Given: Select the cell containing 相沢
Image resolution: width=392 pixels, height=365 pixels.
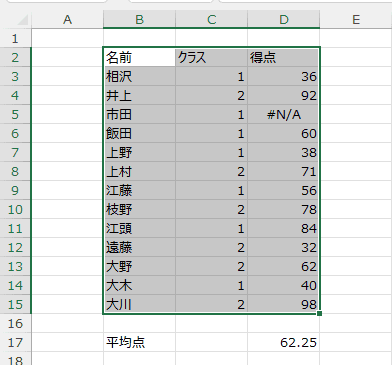Looking at the screenshot, I should 139,77.
